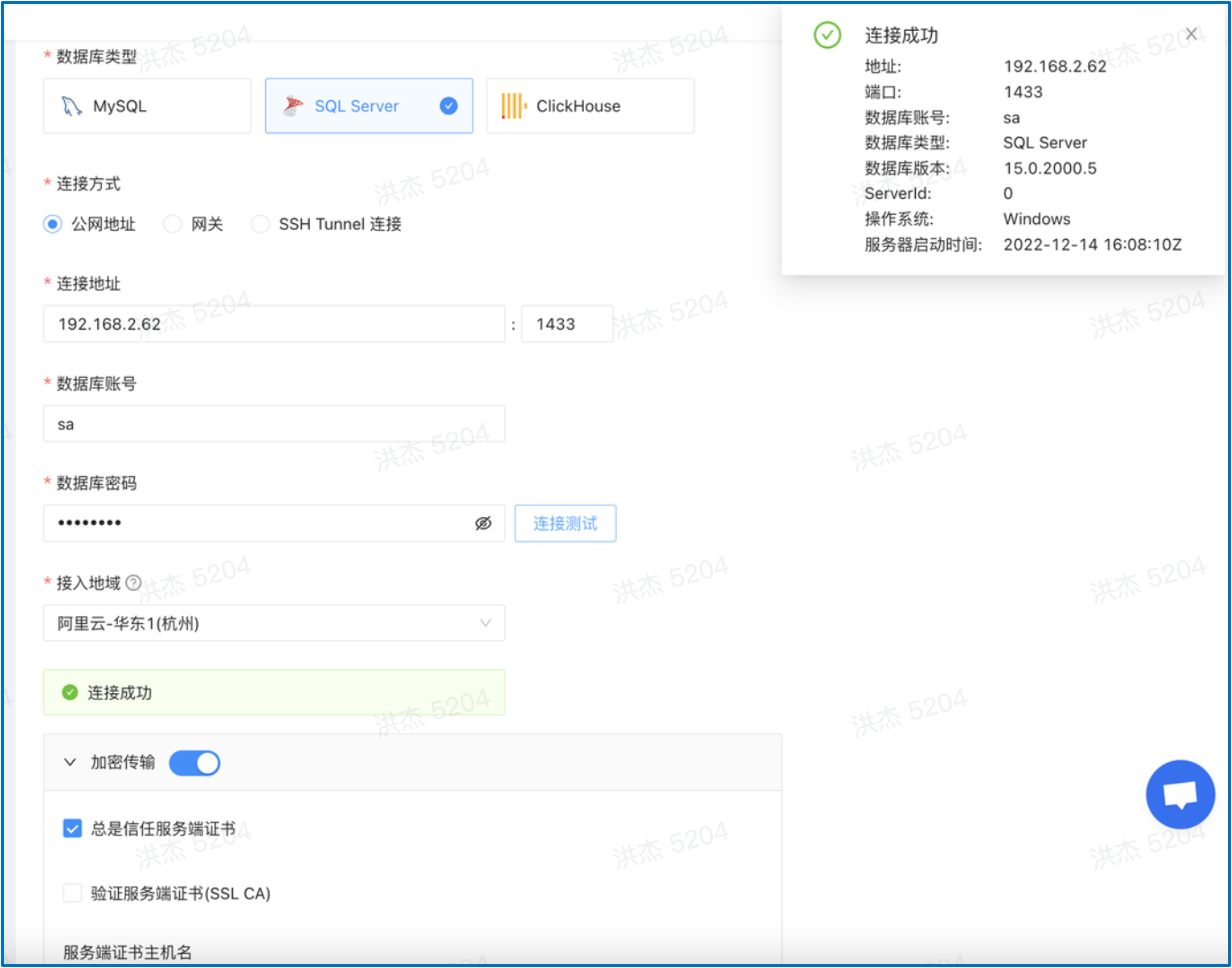Select the MySQL database type card

(147, 106)
